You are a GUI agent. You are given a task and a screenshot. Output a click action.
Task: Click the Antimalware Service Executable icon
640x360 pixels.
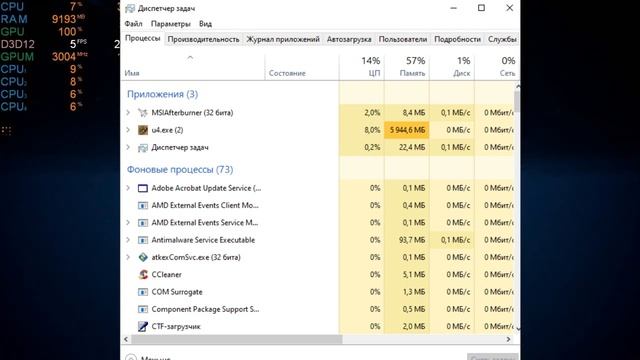point(142,240)
